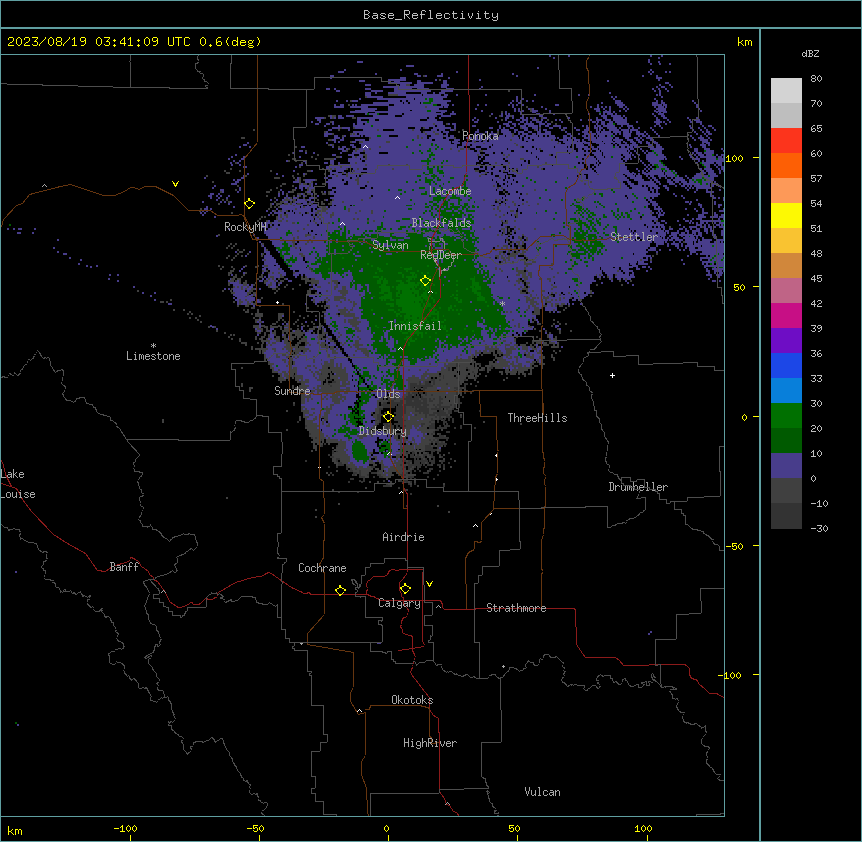The image size is (862, 842).
Task: Select the yellow diamond marker beside Olds
Action: (x=388, y=417)
